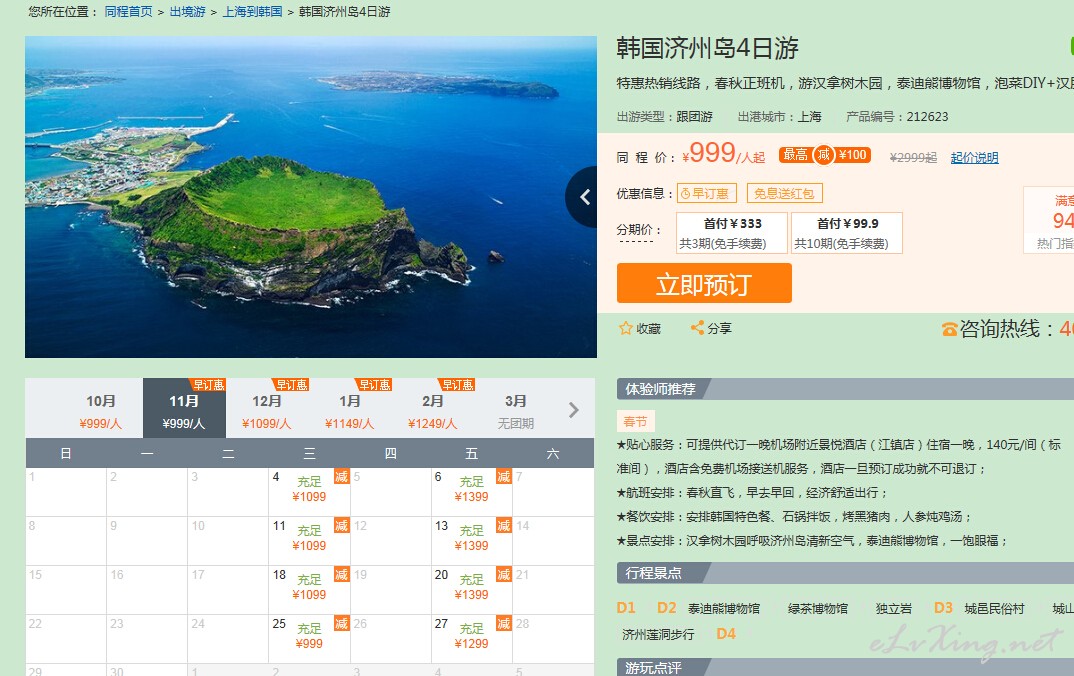Choose the 首付¥333 3-installment option
Image resolution: width=1074 pixels, height=676 pixels.
[x=732, y=233]
